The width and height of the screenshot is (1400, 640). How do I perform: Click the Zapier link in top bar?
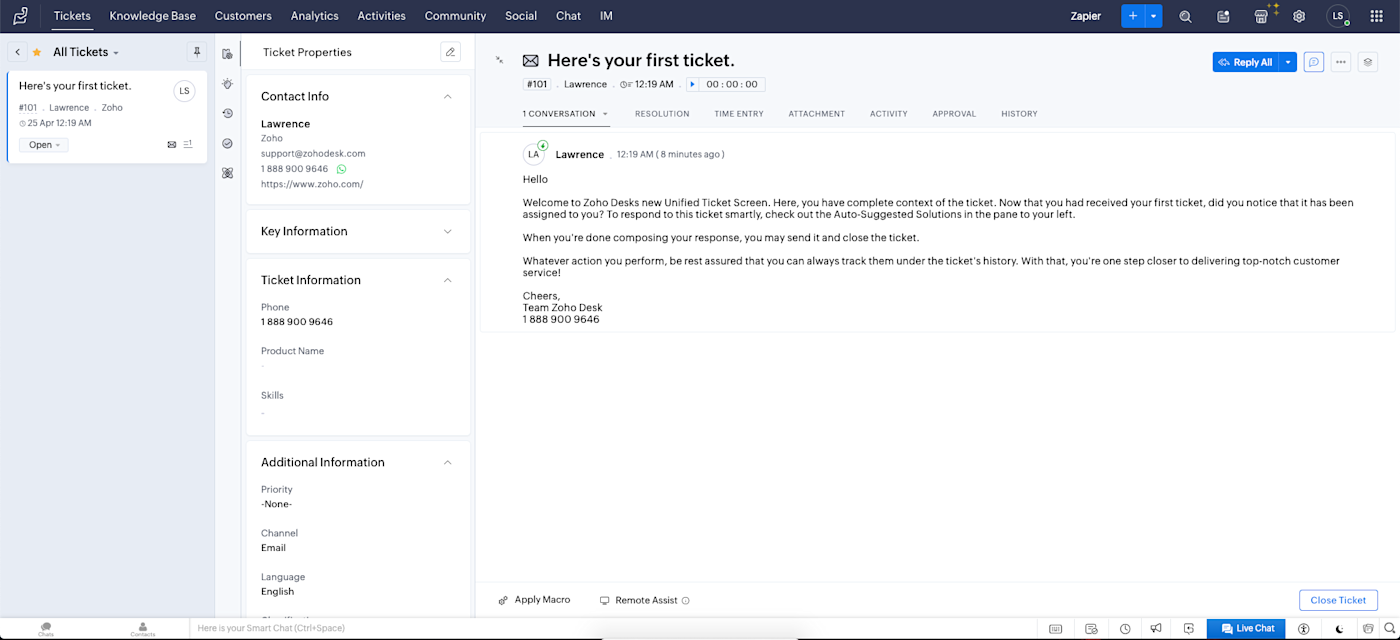point(1085,16)
